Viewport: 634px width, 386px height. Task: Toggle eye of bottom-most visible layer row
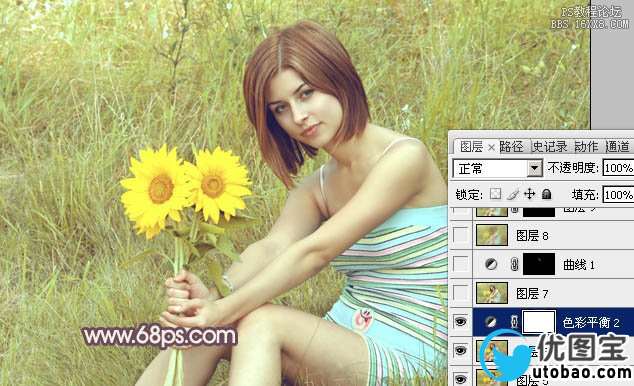coord(460,379)
